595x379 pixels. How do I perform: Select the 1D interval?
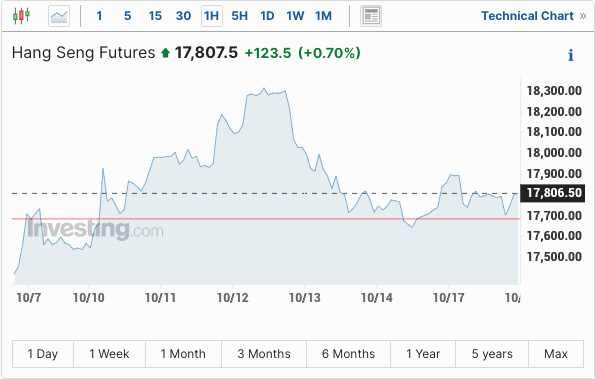coord(267,16)
